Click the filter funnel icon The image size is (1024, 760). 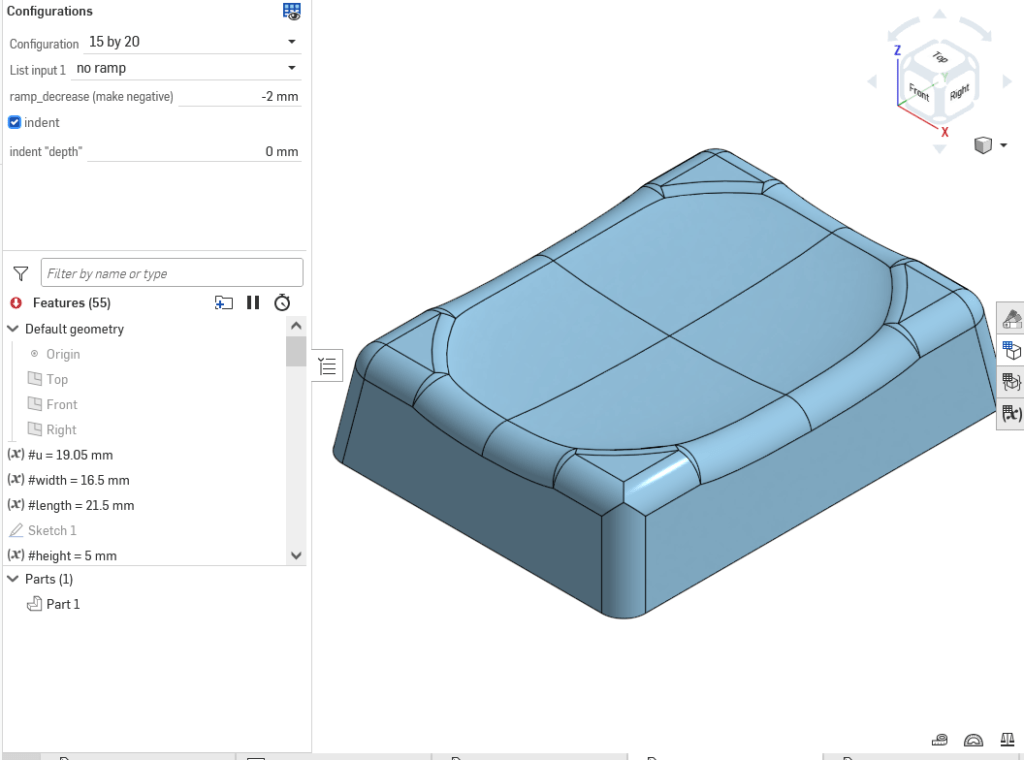pos(20,273)
